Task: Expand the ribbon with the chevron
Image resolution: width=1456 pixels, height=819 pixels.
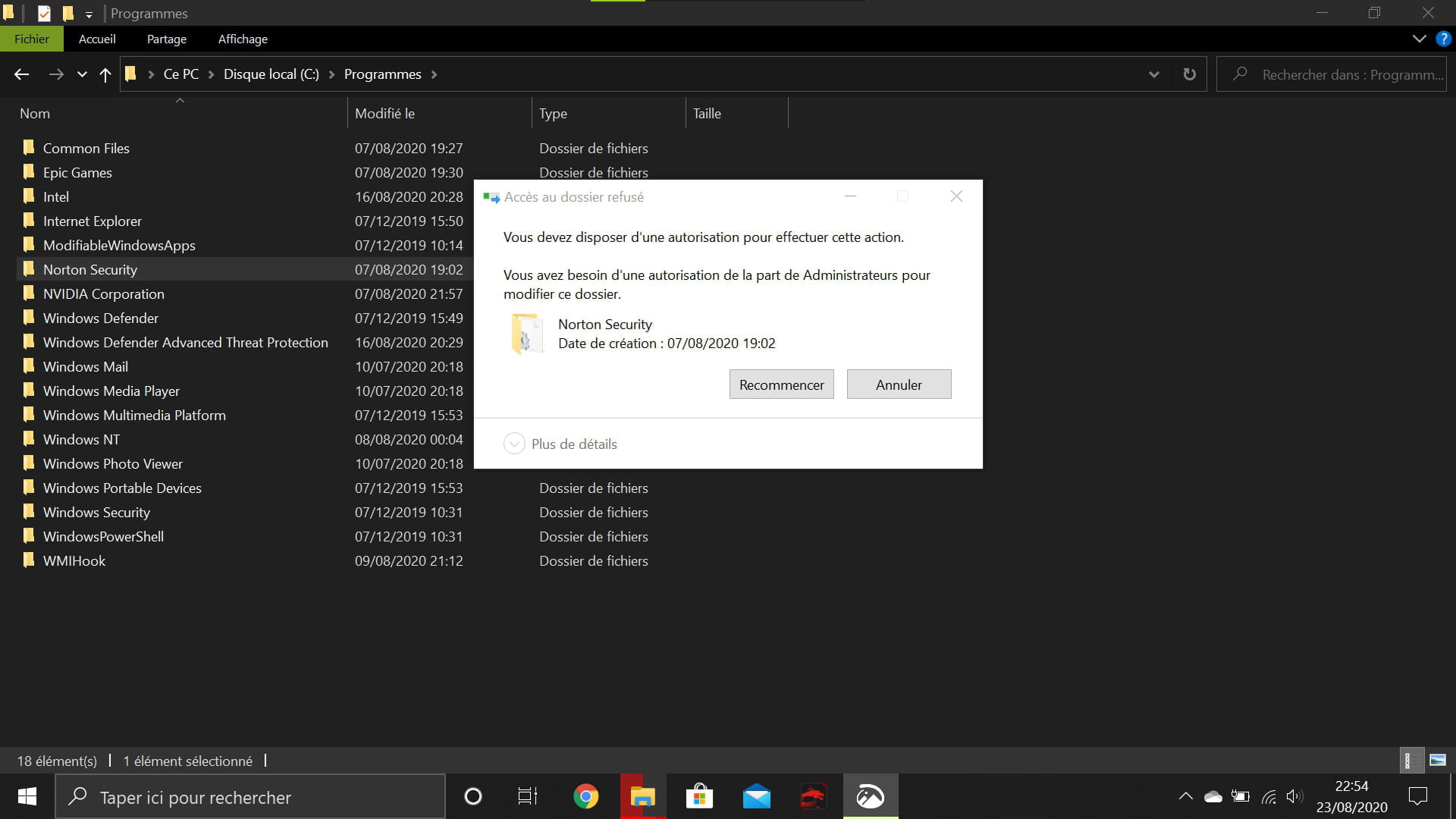Action: 1419,39
